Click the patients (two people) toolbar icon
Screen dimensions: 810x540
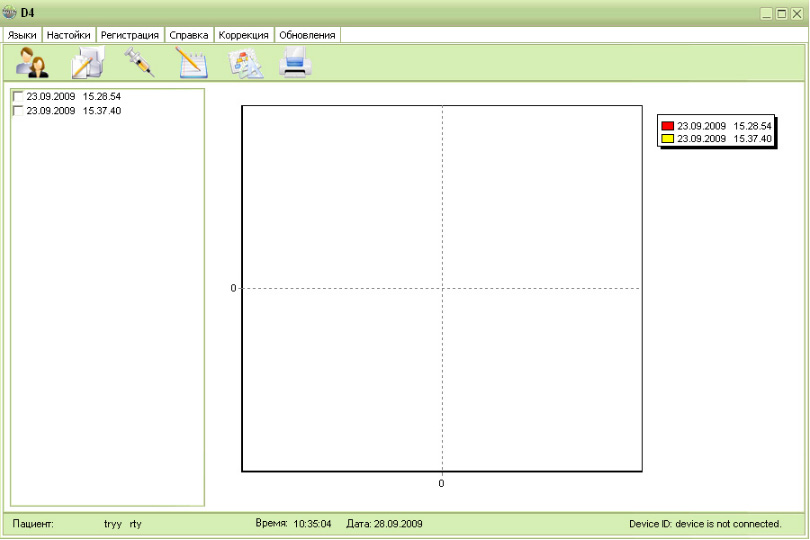32,64
